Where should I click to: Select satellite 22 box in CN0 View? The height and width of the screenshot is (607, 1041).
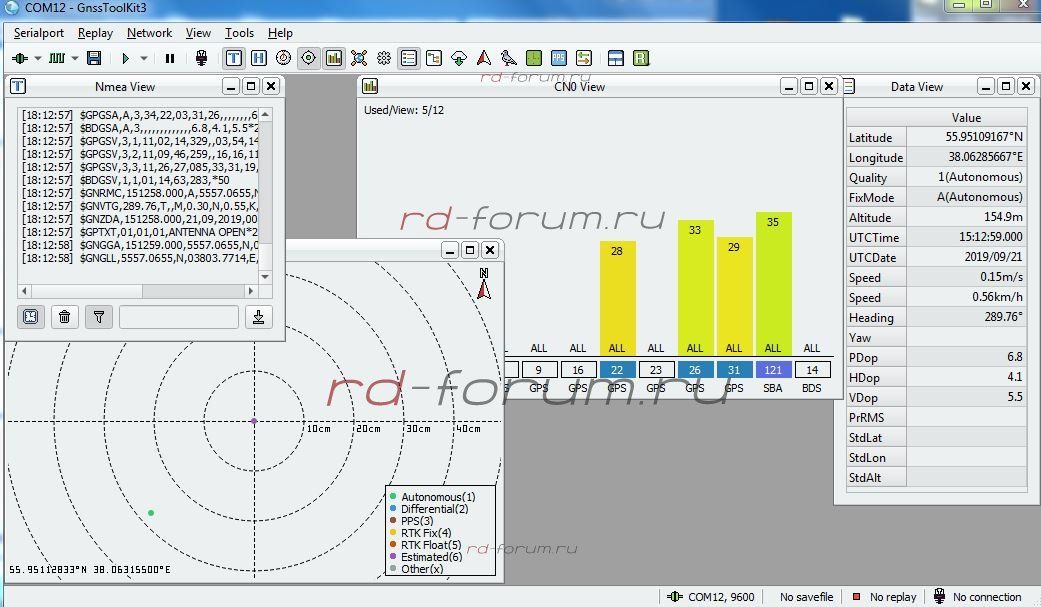click(x=617, y=370)
